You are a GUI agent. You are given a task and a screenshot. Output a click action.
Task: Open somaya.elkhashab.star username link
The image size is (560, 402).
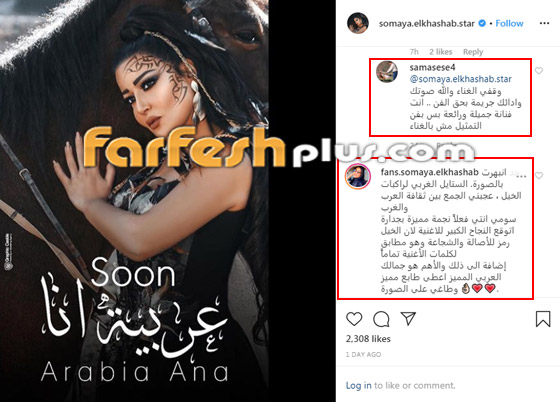[426, 24]
